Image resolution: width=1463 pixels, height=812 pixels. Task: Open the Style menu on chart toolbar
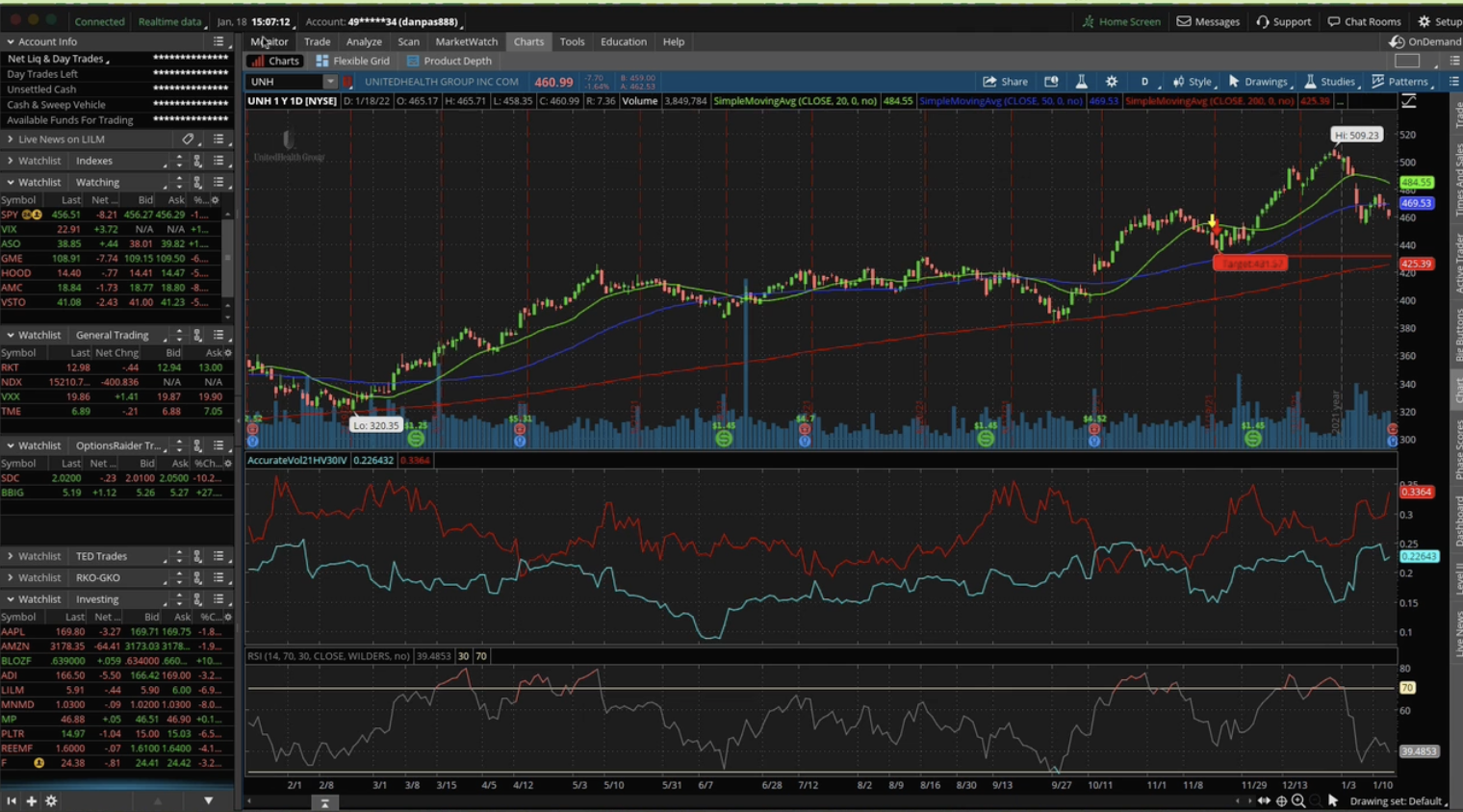click(1193, 82)
